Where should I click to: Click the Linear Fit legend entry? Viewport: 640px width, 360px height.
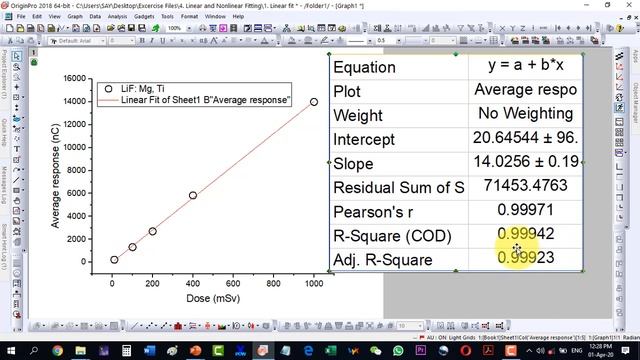click(205, 100)
